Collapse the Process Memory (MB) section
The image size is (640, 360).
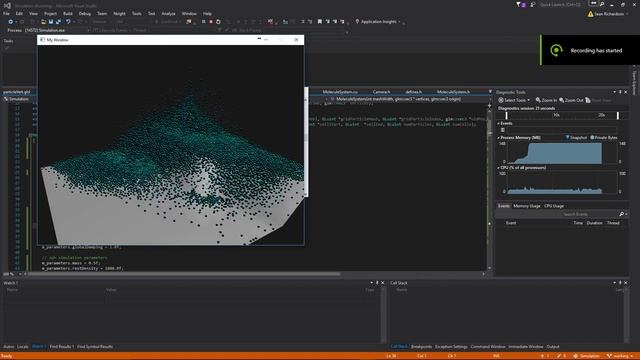pos(498,138)
